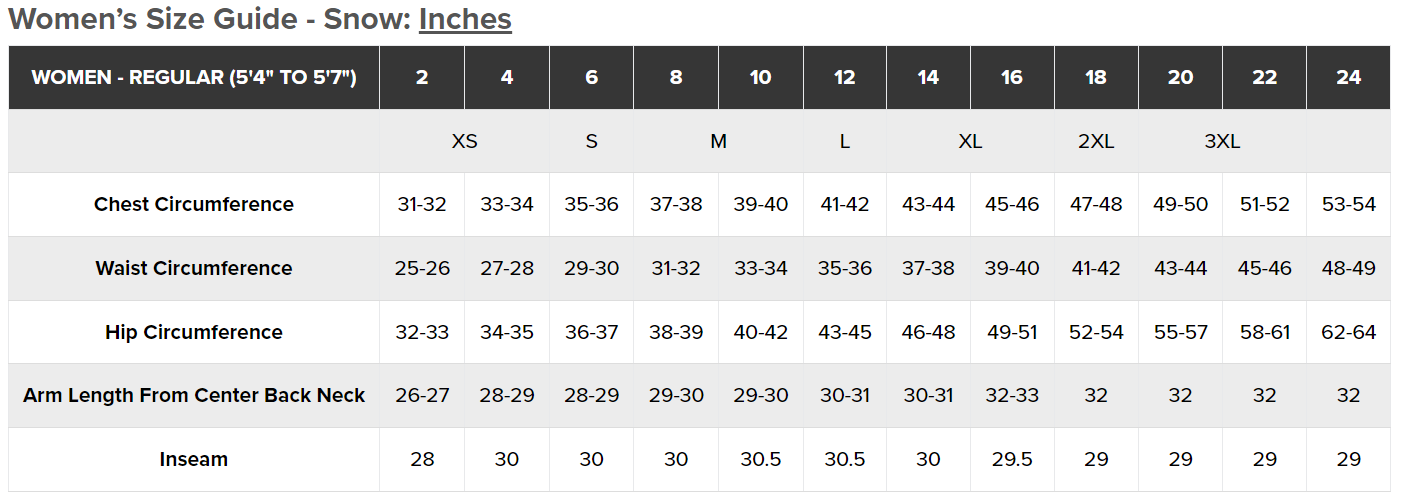Select the 29.5 inseam cell
Screen dimensions: 1401x501
tap(1012, 459)
